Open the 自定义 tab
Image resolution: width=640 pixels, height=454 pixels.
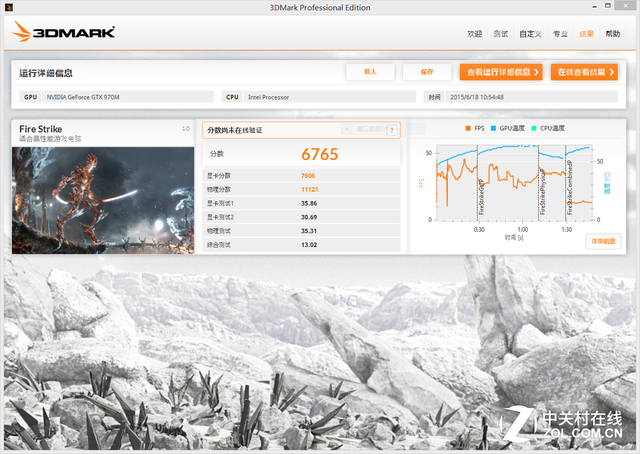(x=530, y=34)
